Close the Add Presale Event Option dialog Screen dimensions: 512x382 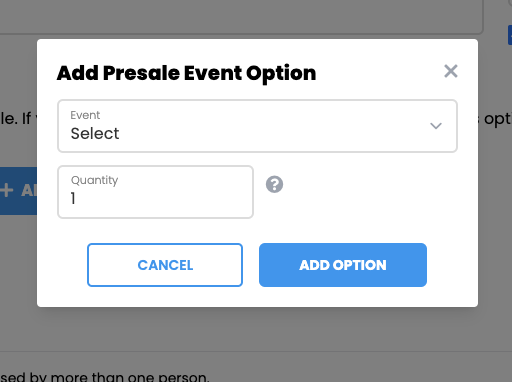(x=451, y=71)
